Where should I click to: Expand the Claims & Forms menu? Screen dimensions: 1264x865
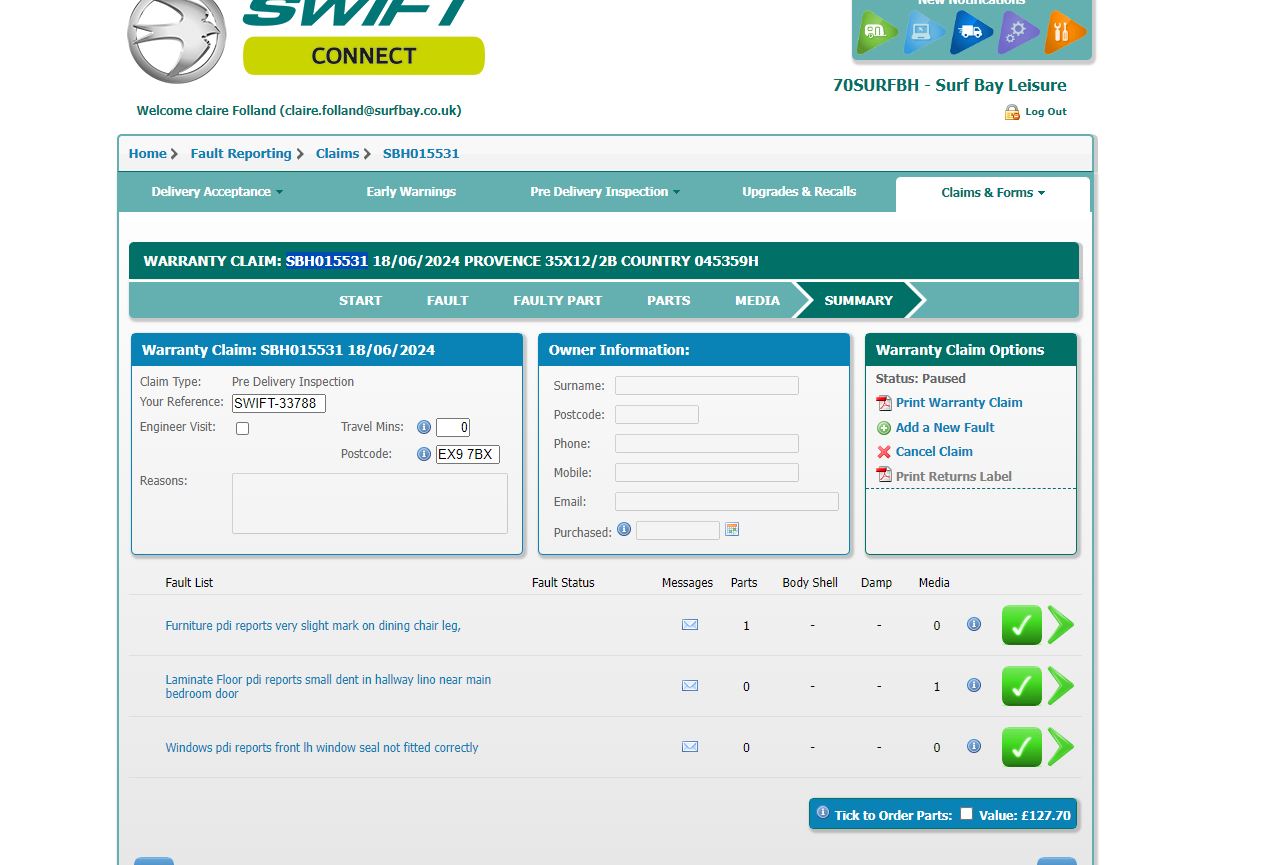click(x=993, y=193)
